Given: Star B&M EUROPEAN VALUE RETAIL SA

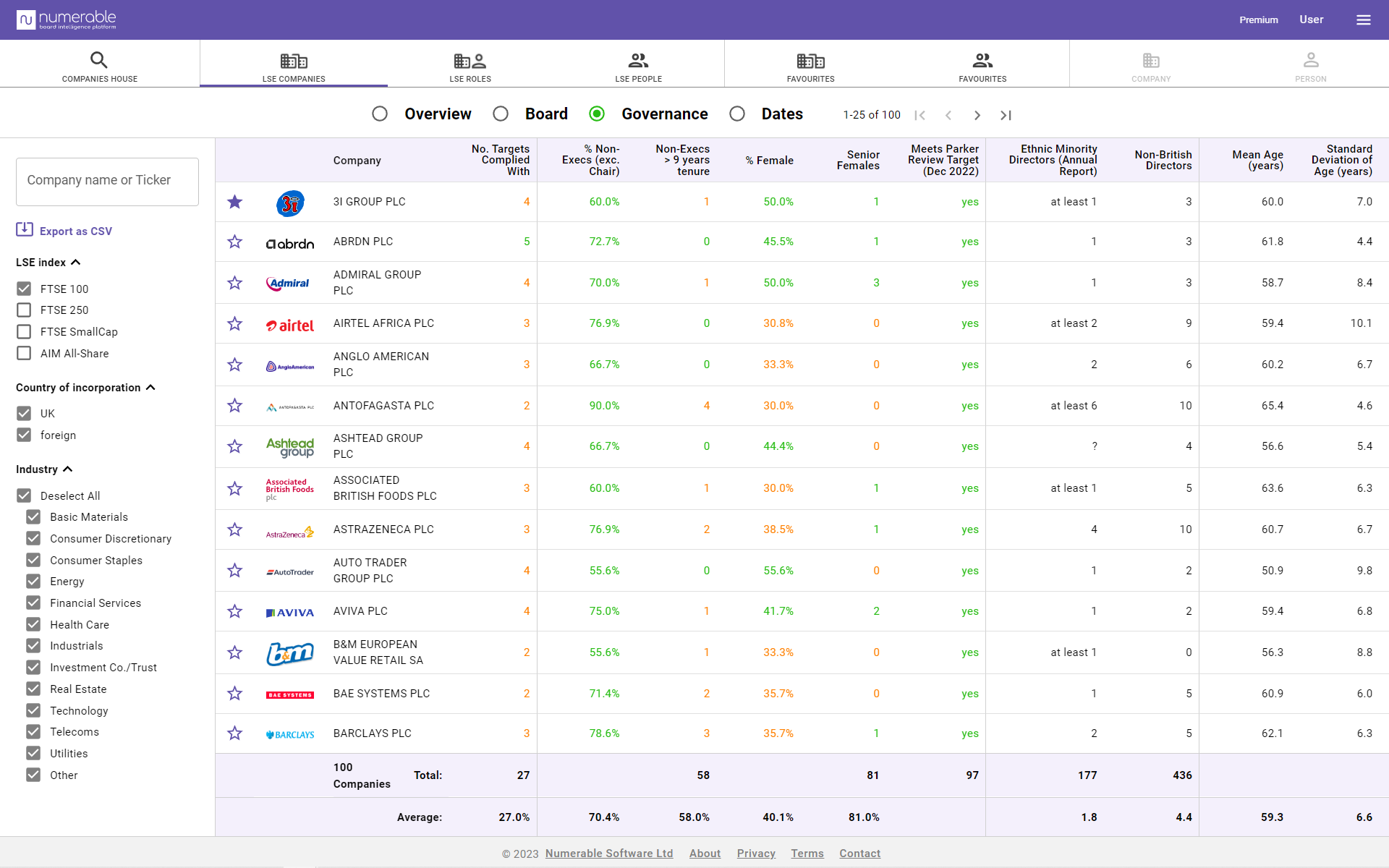Looking at the screenshot, I should (x=234, y=652).
